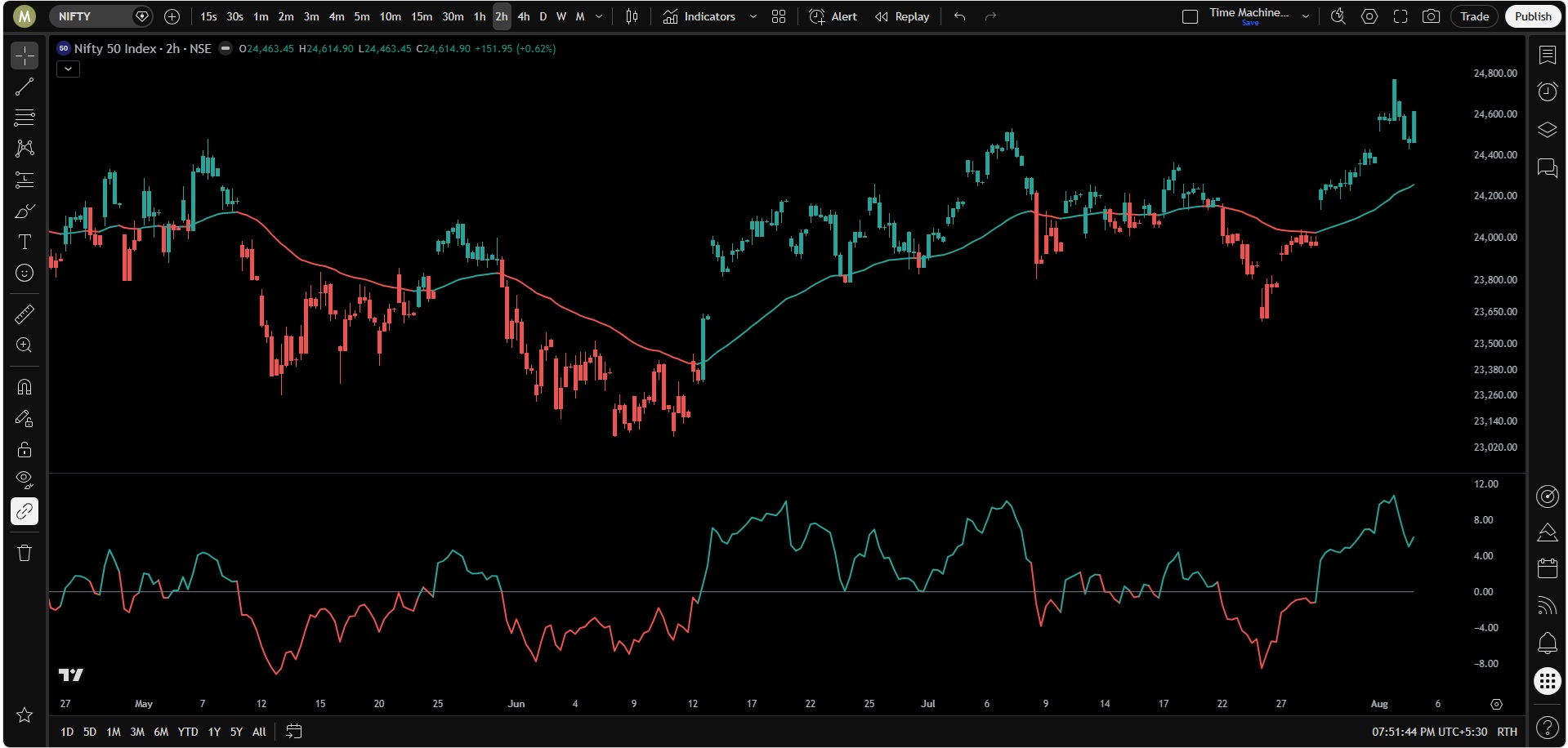The height and width of the screenshot is (748, 1568).
Task: Open chart settings hexagon icon
Action: coord(1369,16)
